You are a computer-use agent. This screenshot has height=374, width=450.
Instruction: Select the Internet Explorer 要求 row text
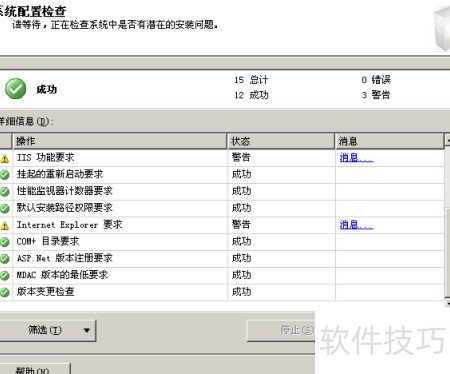click(70, 225)
